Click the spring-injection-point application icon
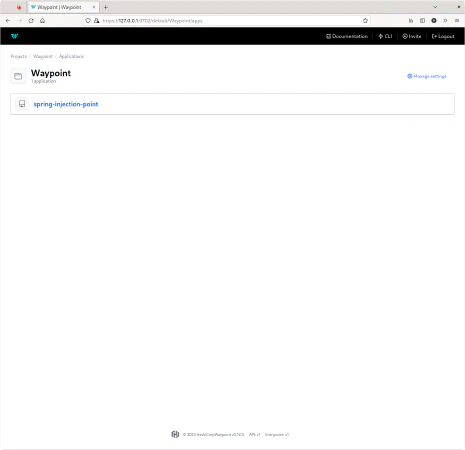This screenshot has width=465, height=450. click(x=22, y=104)
